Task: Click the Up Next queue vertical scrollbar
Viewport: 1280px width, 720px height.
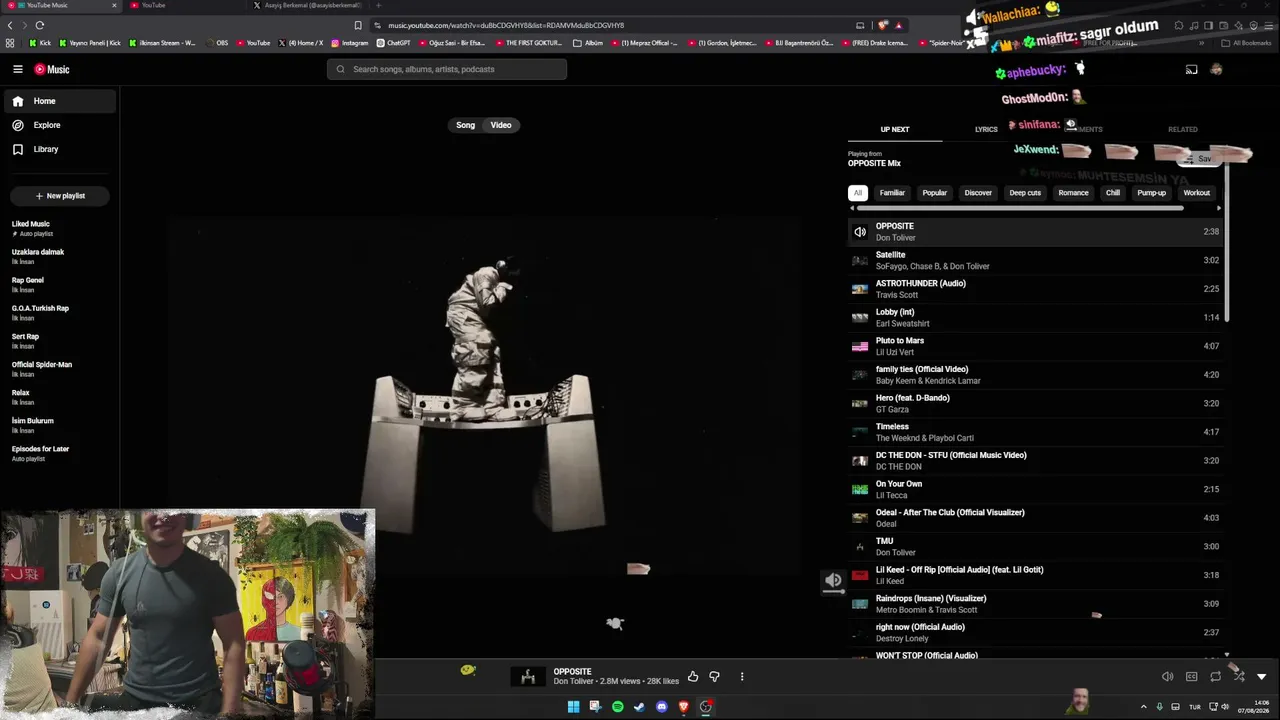Action: tap(1226, 240)
